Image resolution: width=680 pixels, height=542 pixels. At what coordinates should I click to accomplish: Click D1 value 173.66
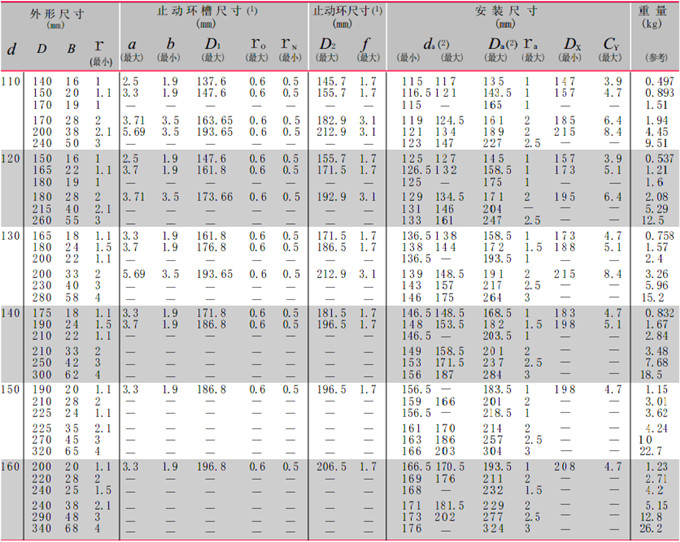click(215, 197)
